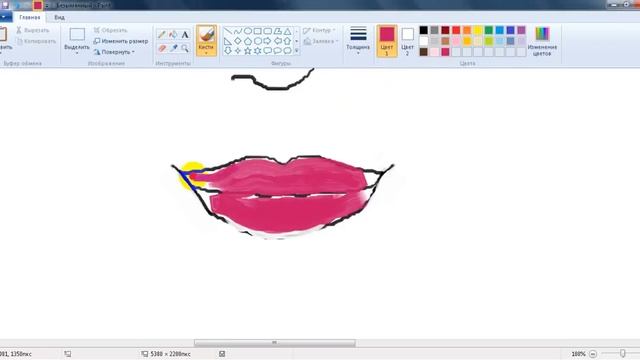Choose the Down arrow shape
Image resolution: width=640 pixels, height=360 pixels.
[228, 51]
